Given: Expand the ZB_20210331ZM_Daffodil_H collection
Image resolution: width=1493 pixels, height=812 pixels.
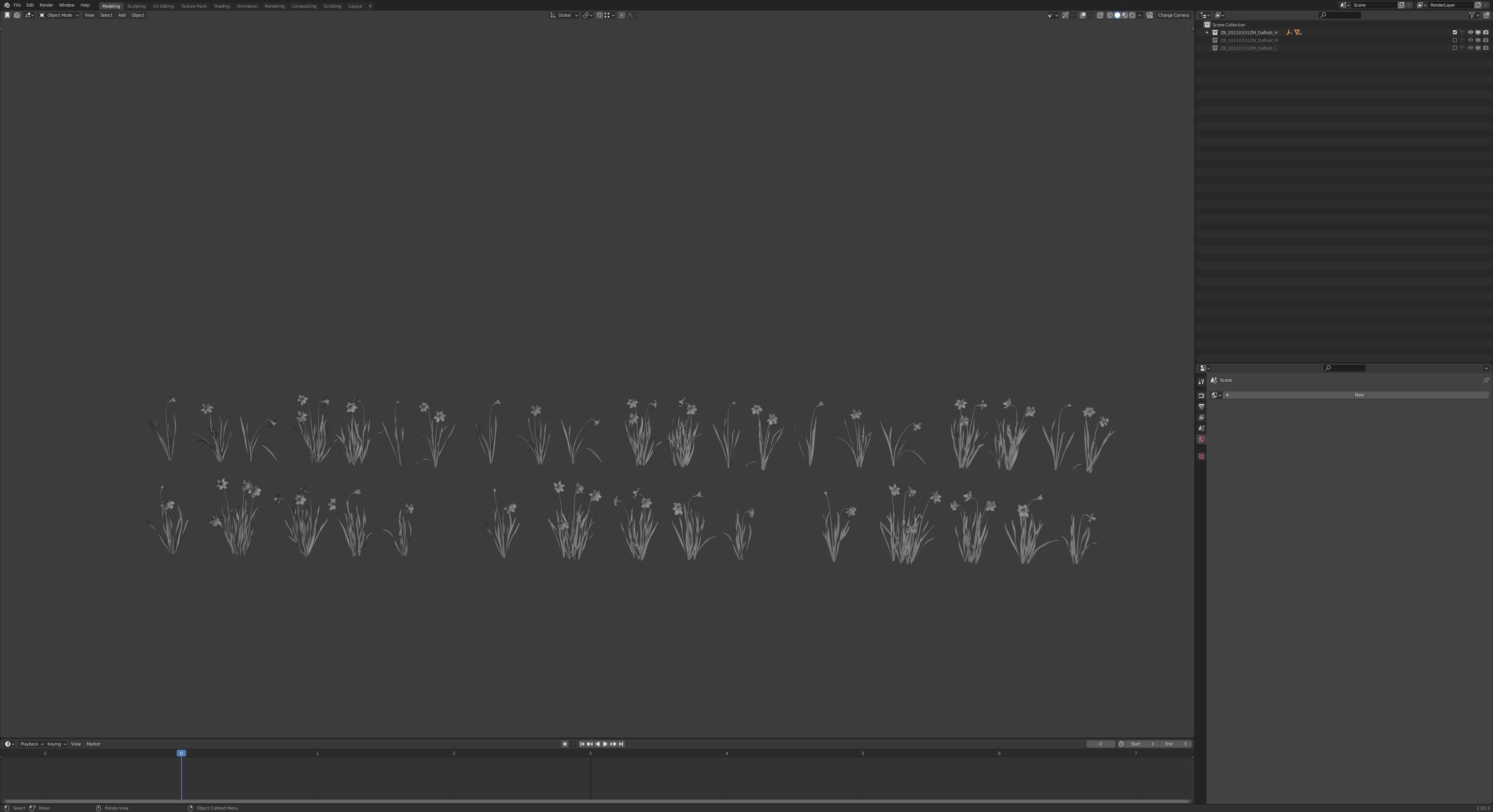Looking at the screenshot, I should point(1207,33).
